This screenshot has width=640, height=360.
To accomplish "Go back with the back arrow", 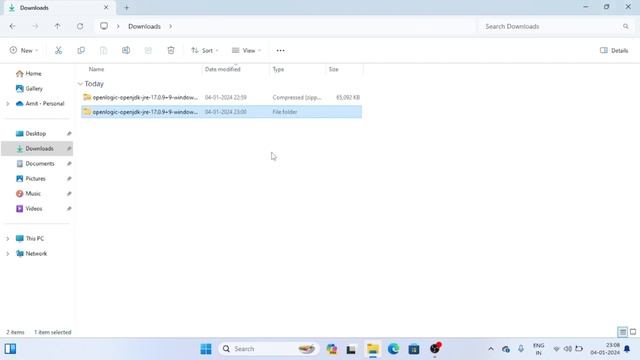I will pyautogui.click(x=13, y=26).
